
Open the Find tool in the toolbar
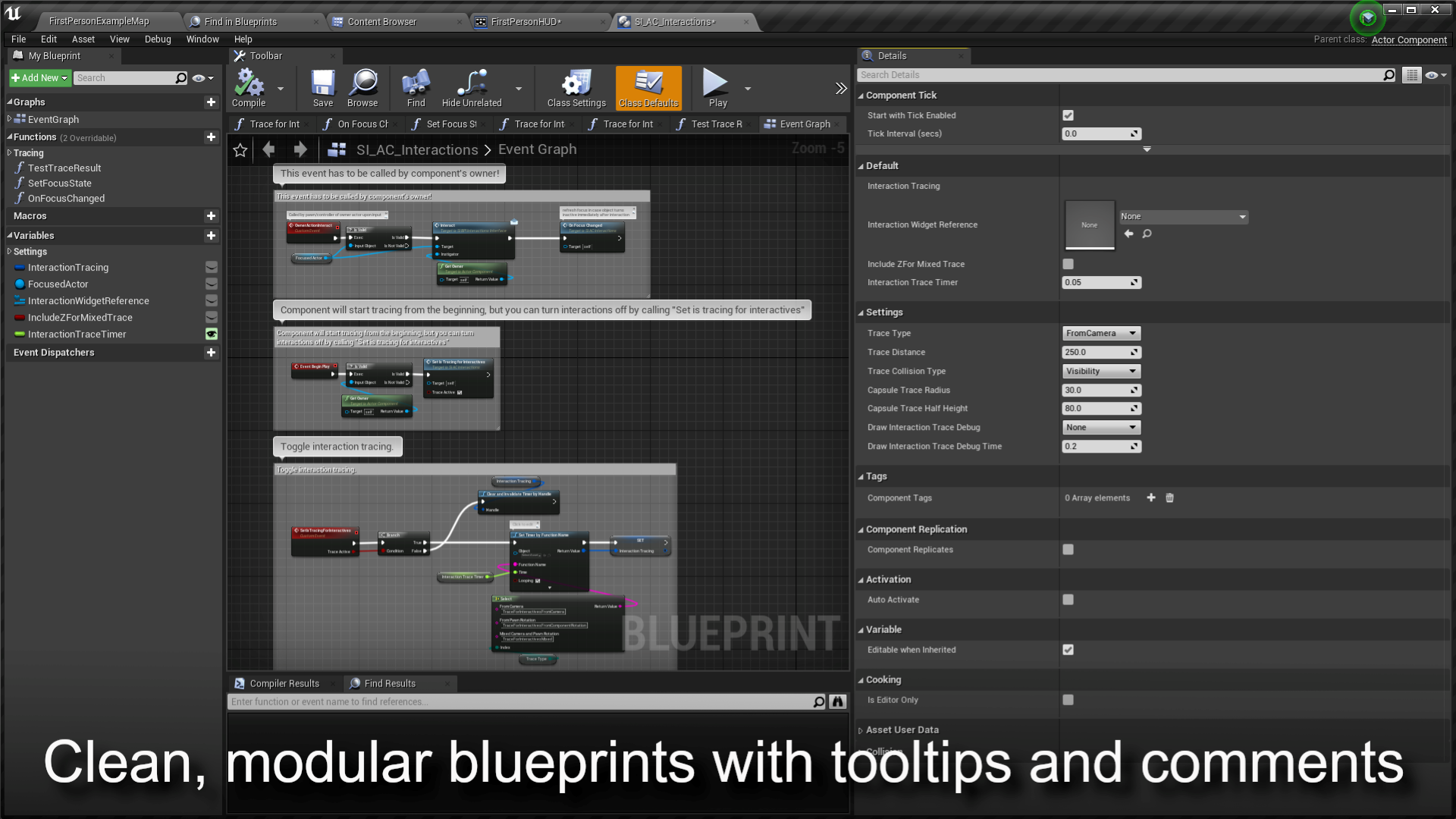[x=415, y=85]
